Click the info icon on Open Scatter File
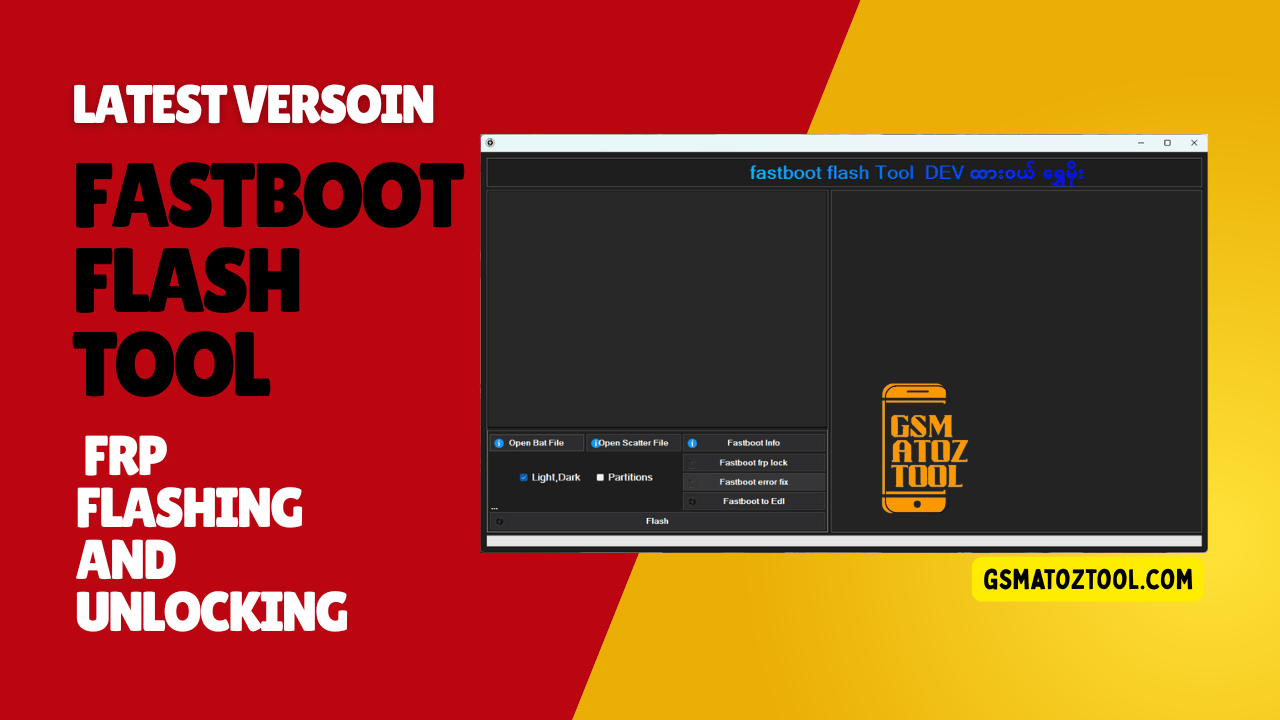The image size is (1280, 720). (x=595, y=443)
